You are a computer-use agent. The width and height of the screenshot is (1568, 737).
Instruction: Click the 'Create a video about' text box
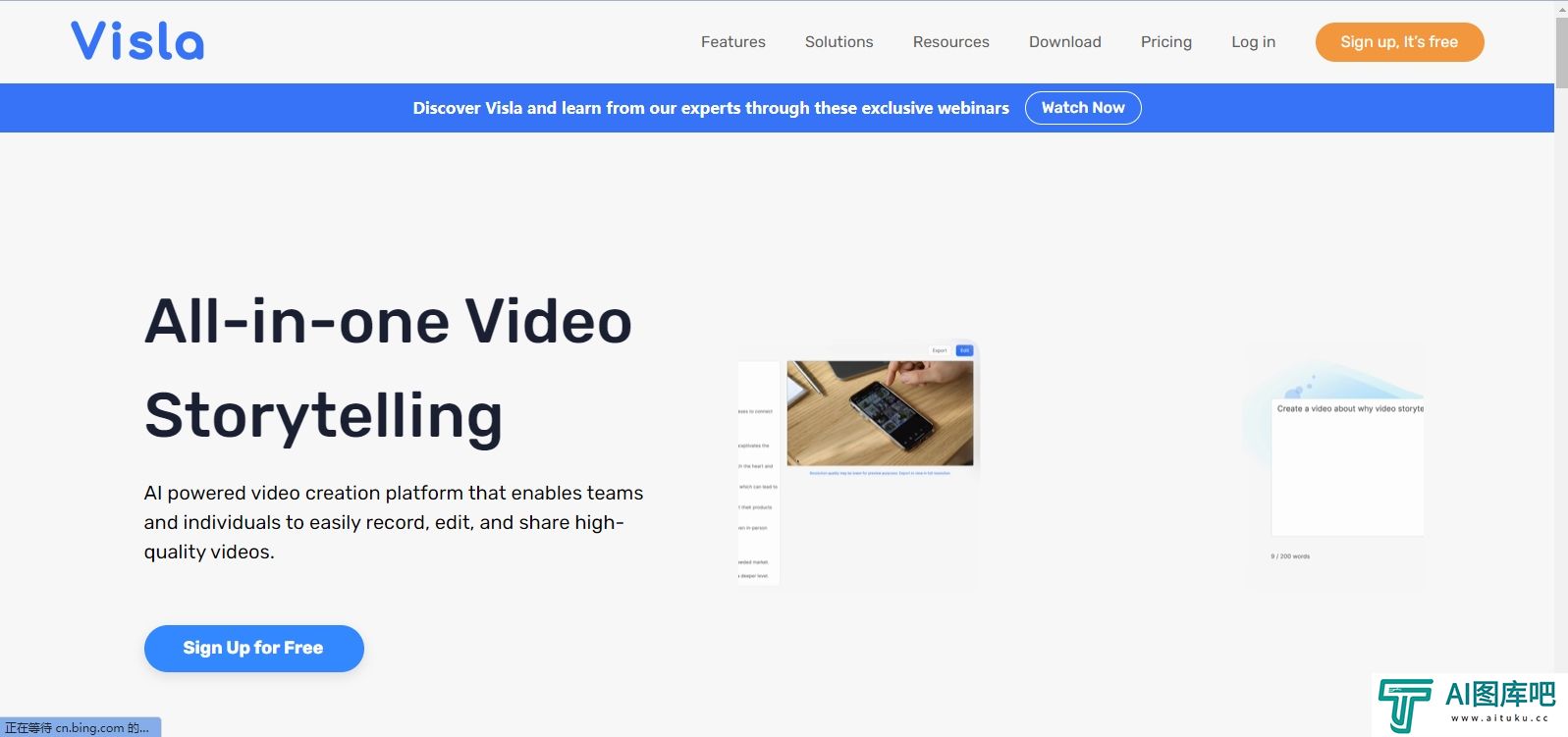pyautogui.click(x=1347, y=467)
